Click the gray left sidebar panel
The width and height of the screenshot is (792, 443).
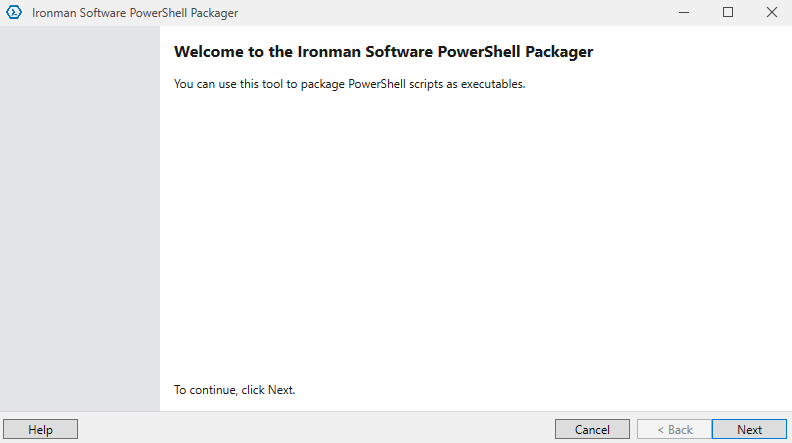pyautogui.click(x=80, y=220)
